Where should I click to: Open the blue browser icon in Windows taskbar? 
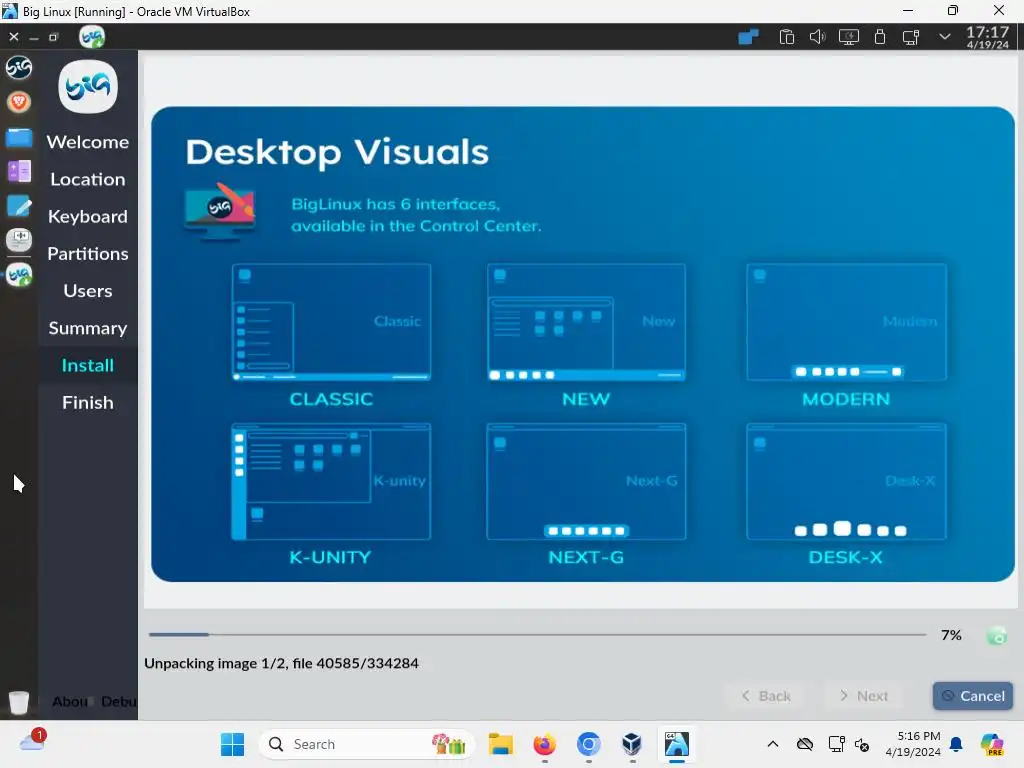tap(588, 744)
